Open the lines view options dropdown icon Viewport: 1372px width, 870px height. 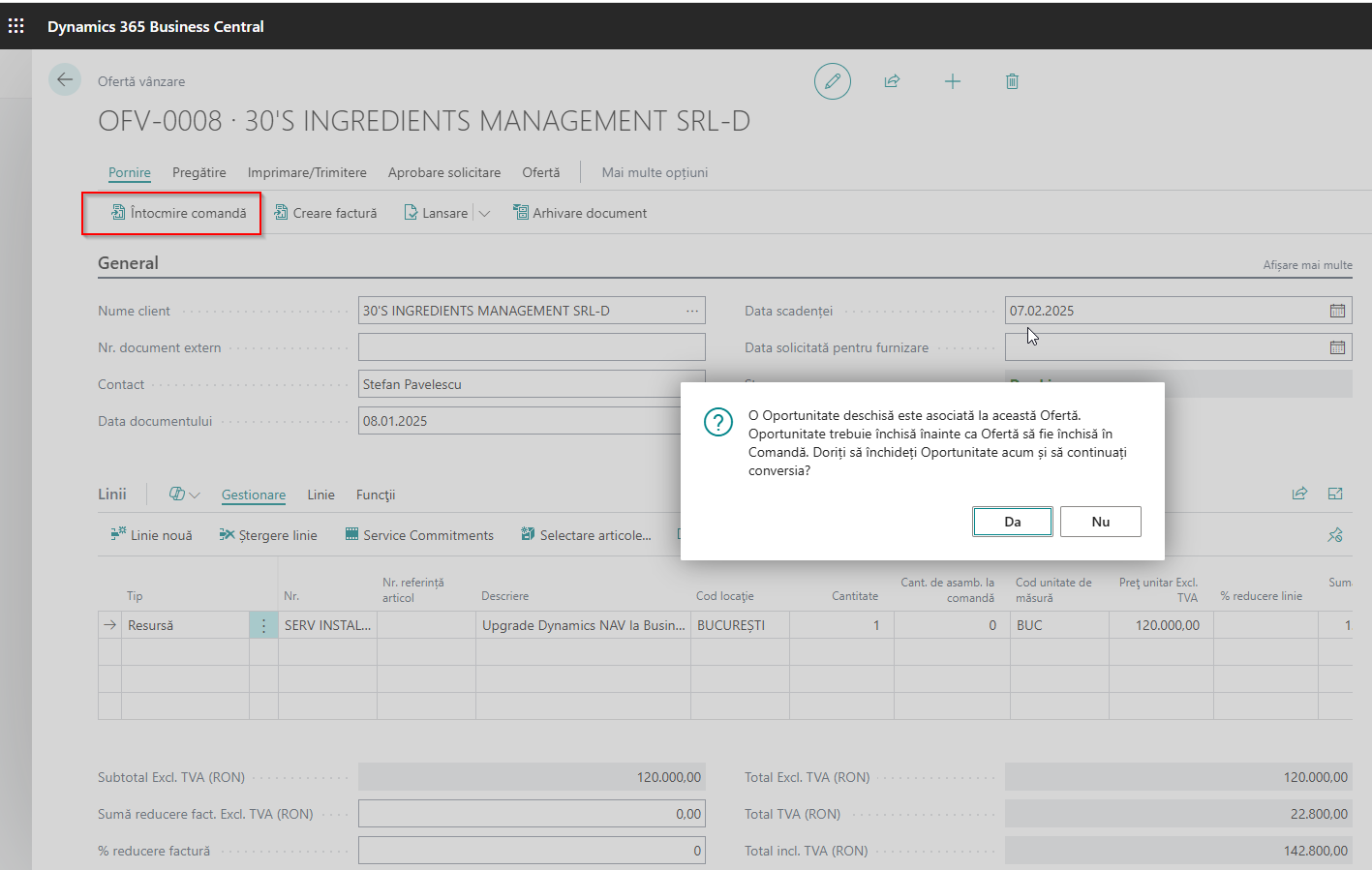(x=184, y=495)
